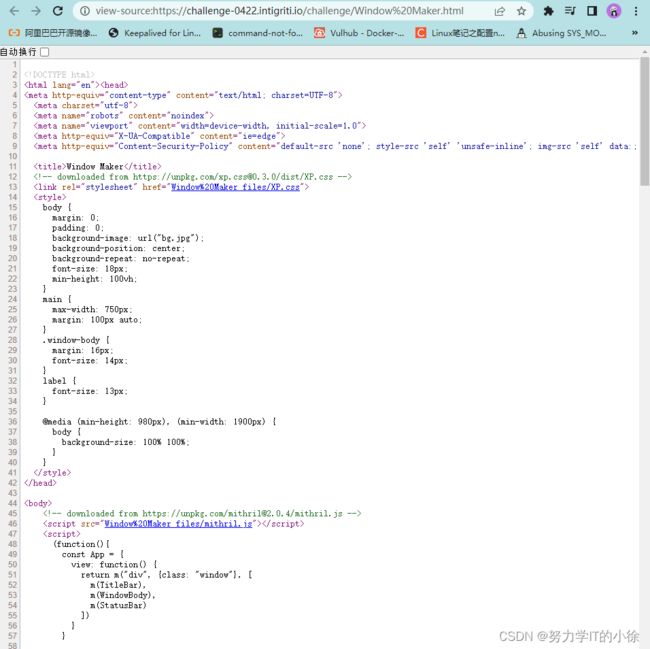Click the meta name="robots" line

(124, 116)
